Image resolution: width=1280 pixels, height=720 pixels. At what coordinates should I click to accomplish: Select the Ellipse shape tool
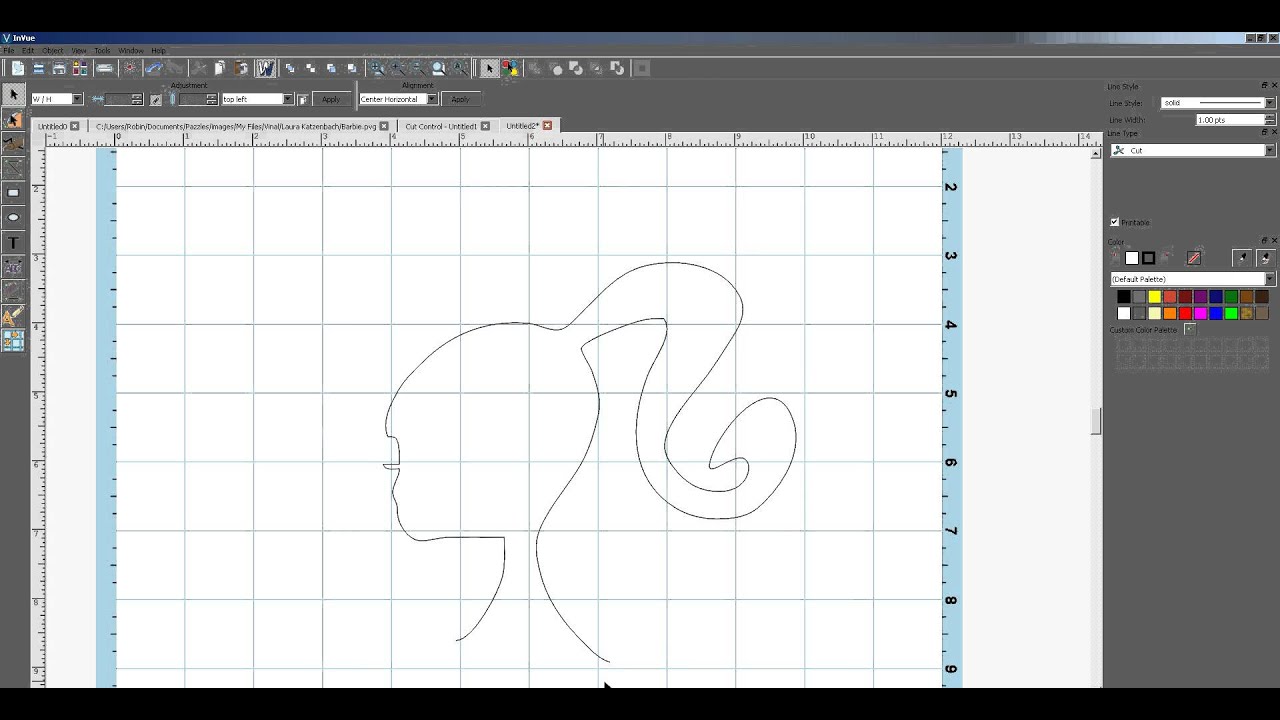pyautogui.click(x=14, y=217)
